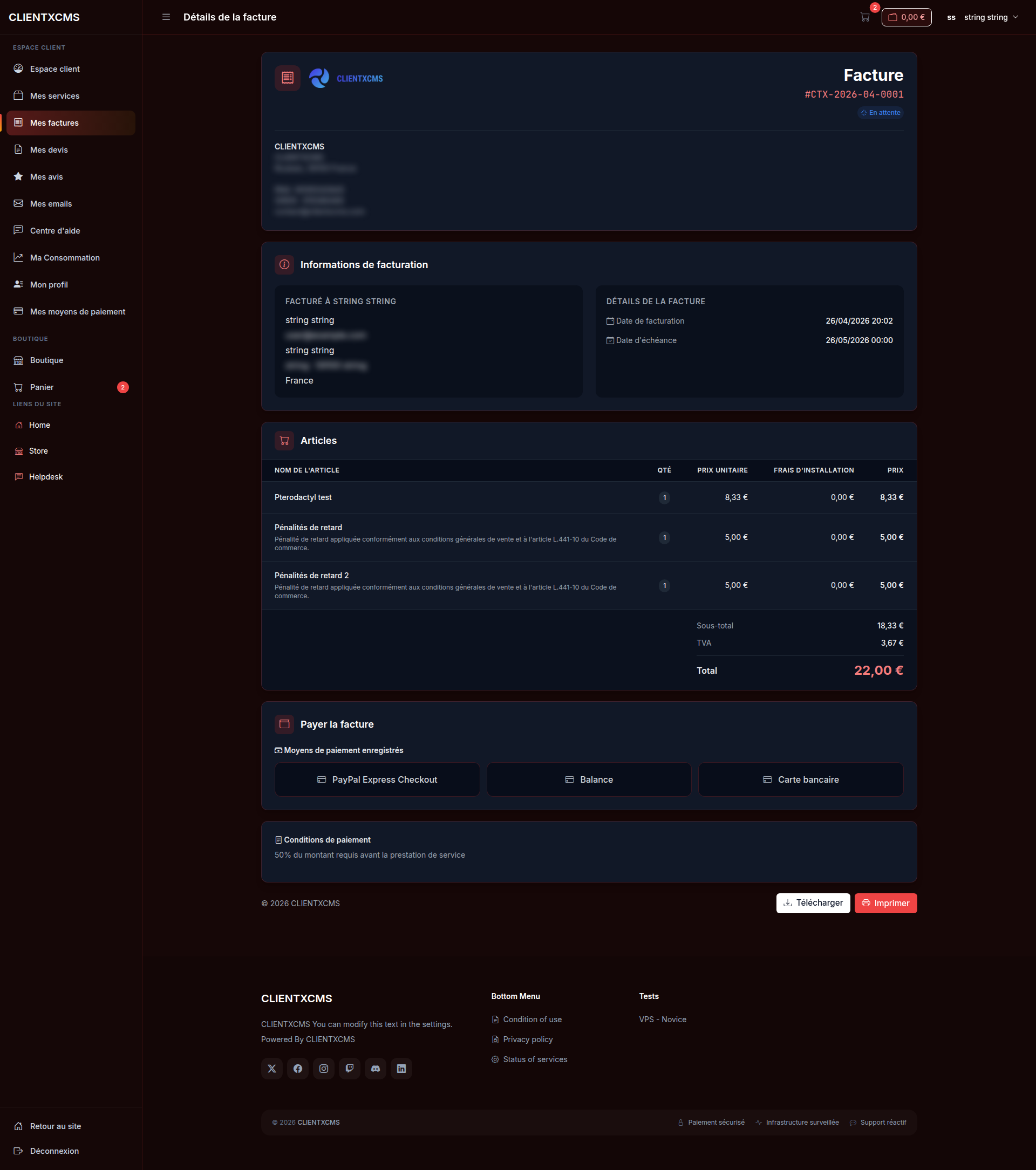This screenshot has height=1170, width=1036.
Task: Open the Helpdesk sidebar link
Action: [46, 476]
